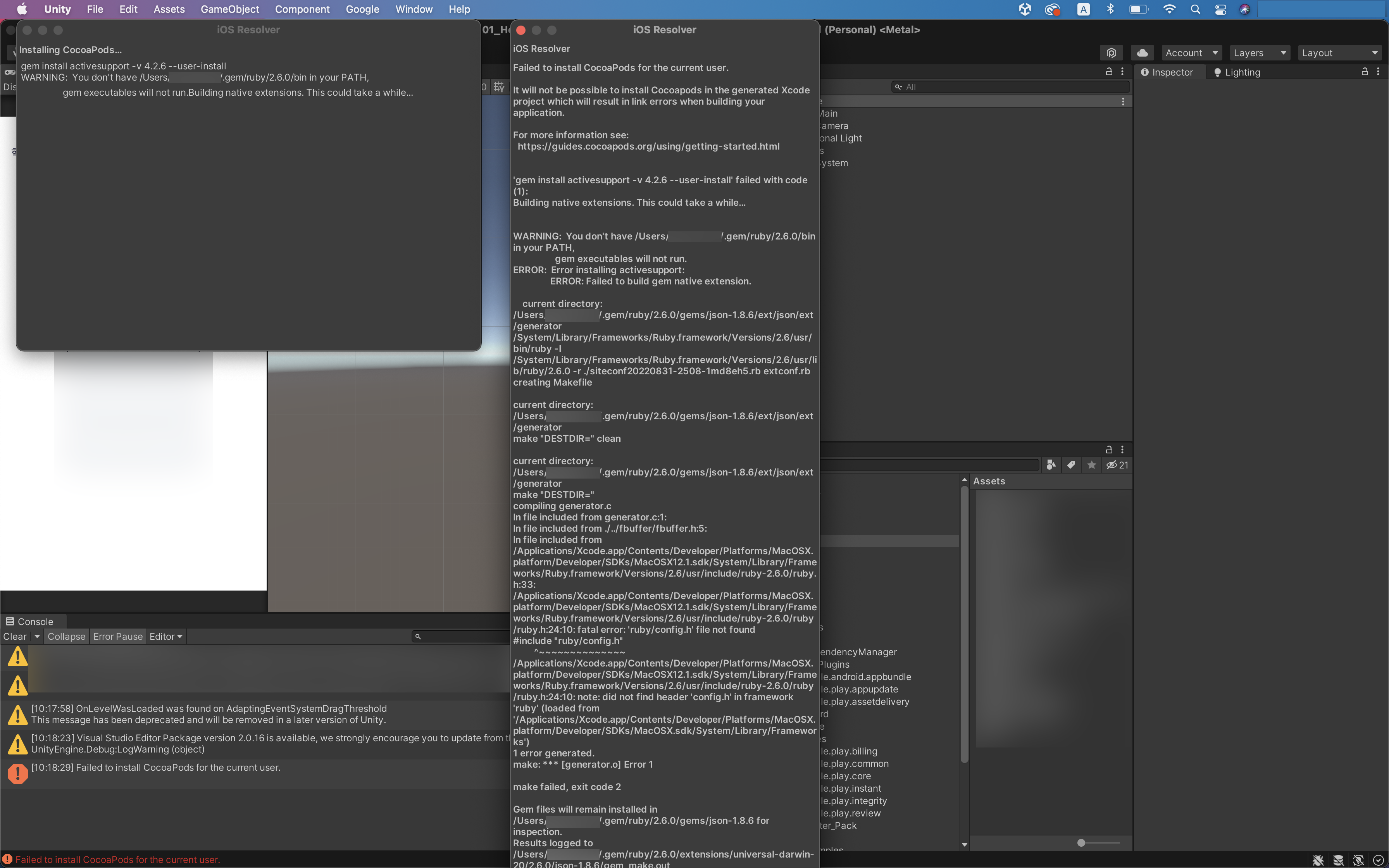Click the Project panel thumbnail size slider
Screen dimensions: 1389x868
pyautogui.click(x=1081, y=843)
